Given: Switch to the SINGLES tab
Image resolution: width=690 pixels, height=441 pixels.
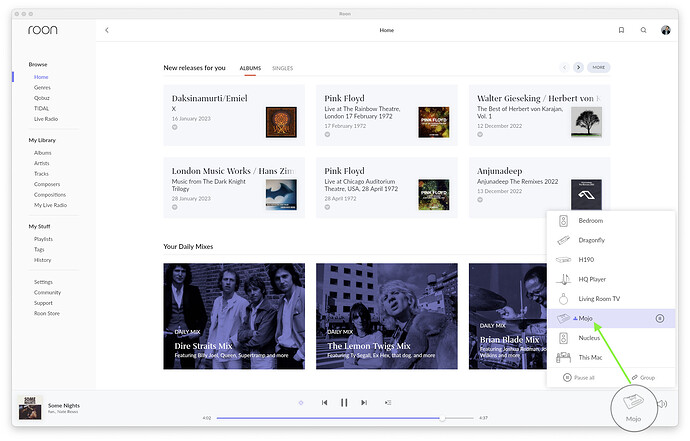Looking at the screenshot, I should click(x=283, y=68).
